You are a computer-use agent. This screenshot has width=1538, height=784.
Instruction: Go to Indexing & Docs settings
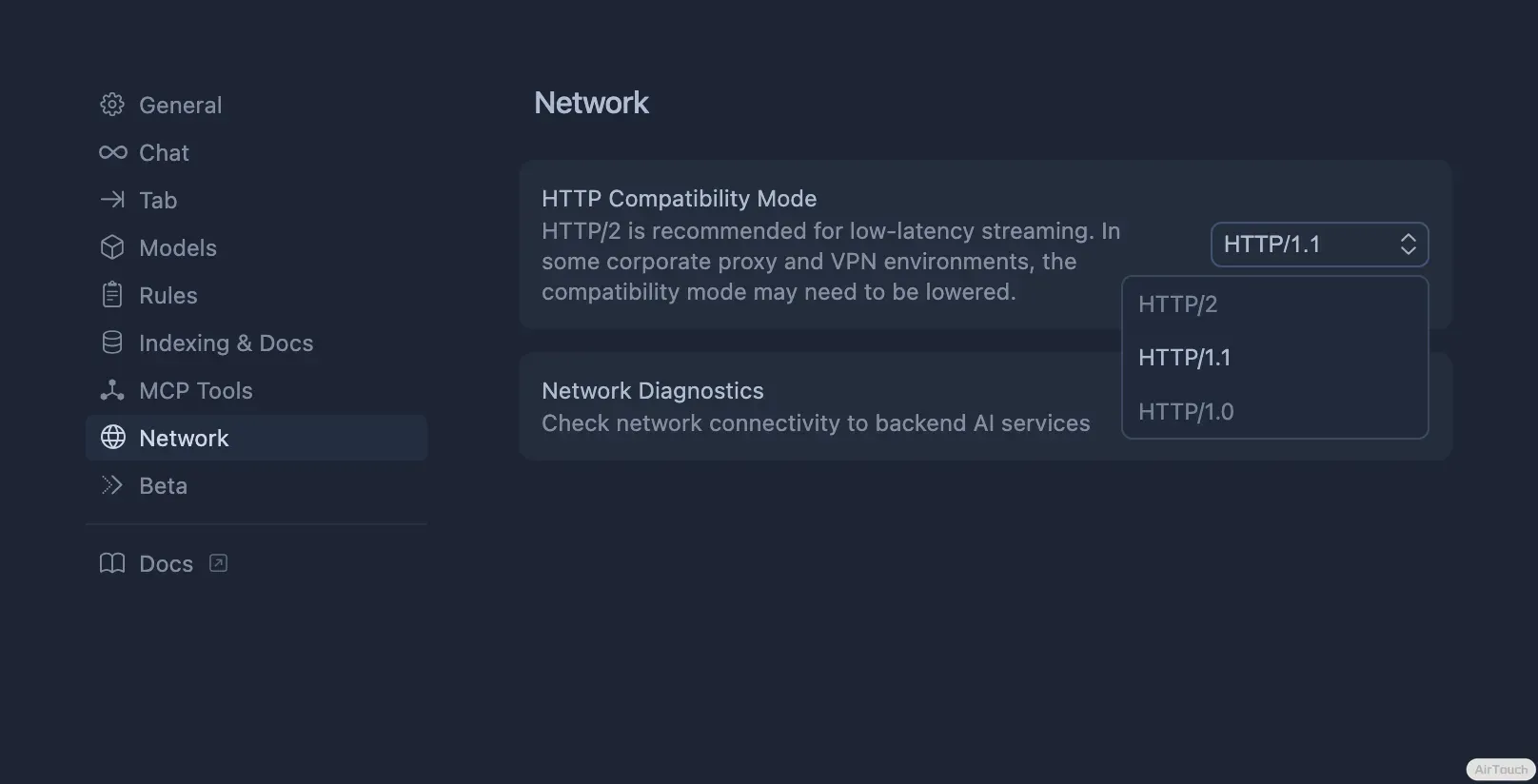[x=226, y=343]
